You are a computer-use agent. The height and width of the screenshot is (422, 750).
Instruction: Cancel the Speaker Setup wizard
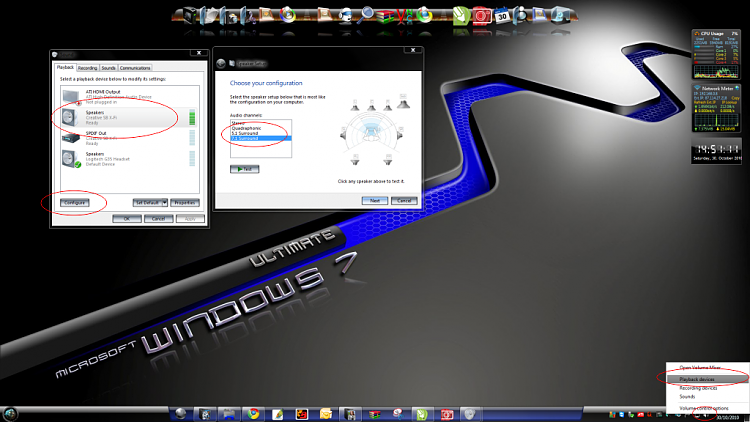pyautogui.click(x=404, y=200)
